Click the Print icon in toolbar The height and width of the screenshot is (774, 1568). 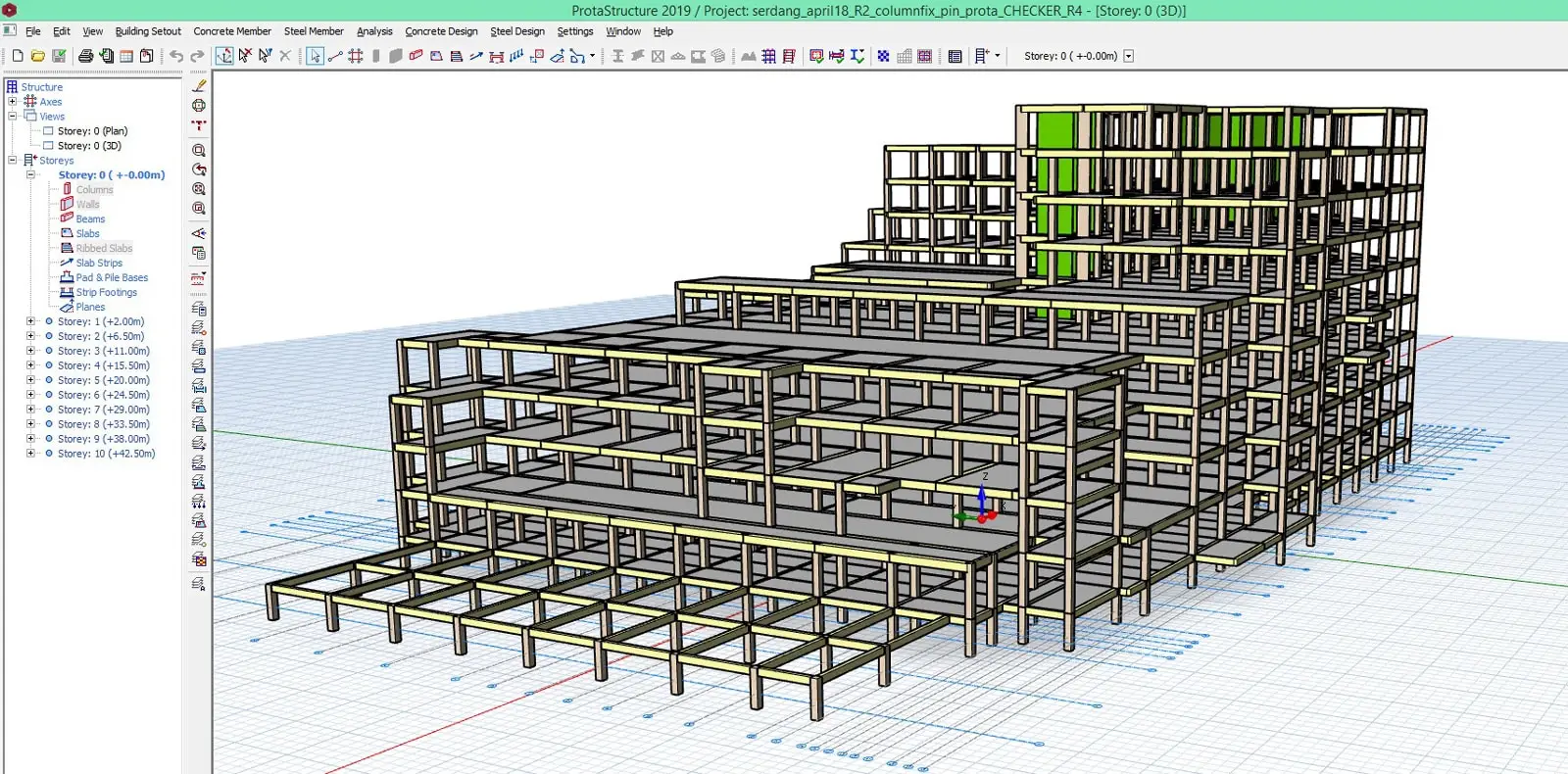pos(86,56)
